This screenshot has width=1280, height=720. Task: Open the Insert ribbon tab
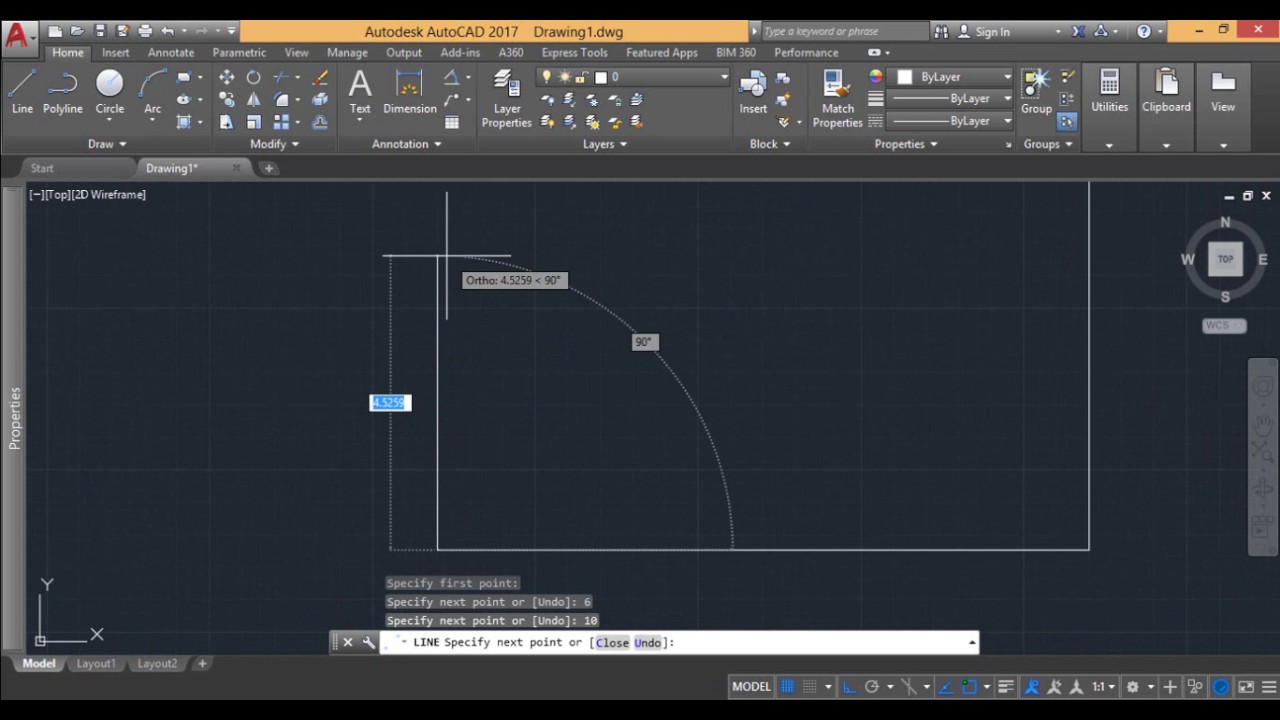point(115,52)
